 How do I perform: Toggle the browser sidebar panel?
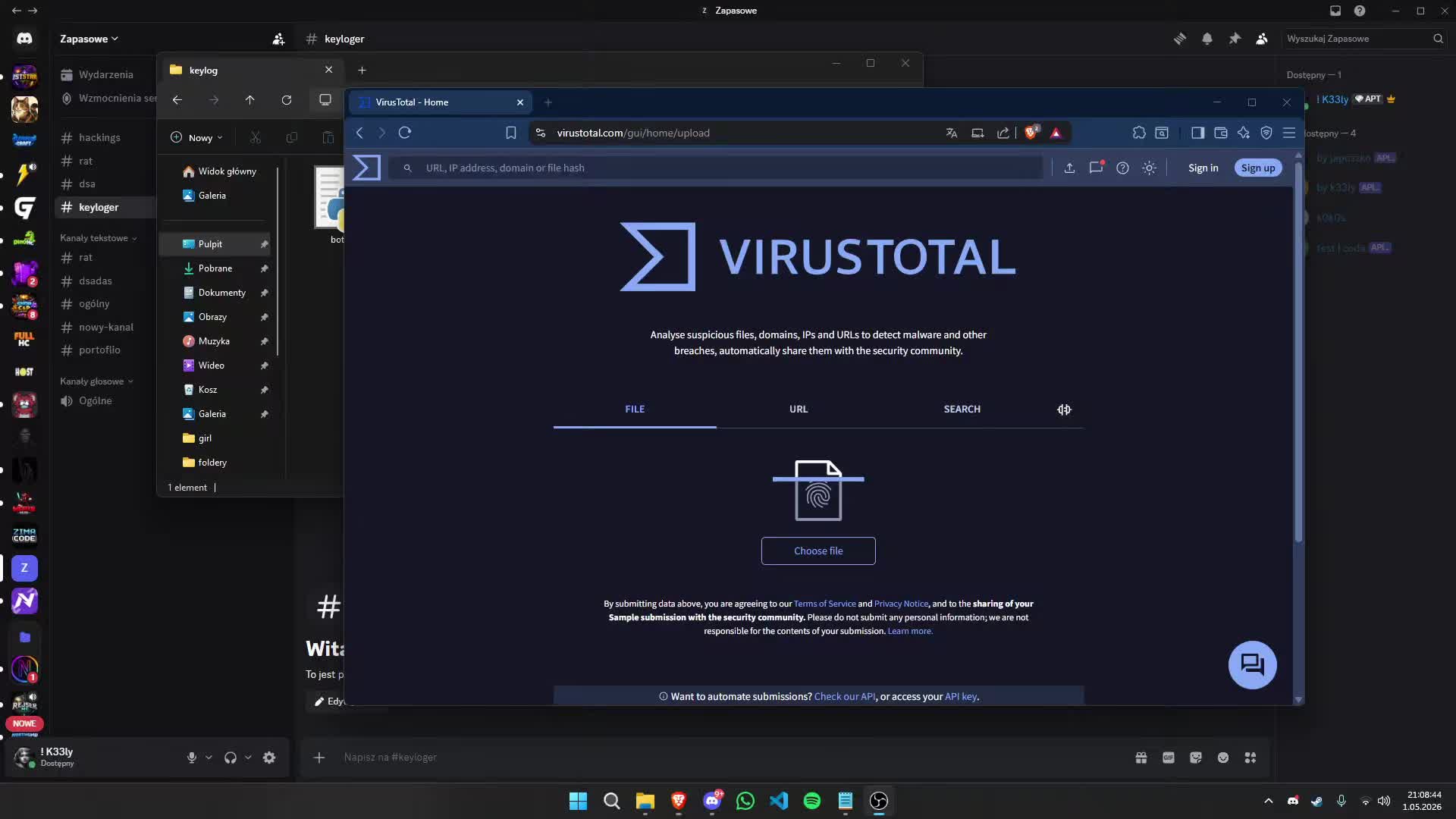click(x=1197, y=133)
